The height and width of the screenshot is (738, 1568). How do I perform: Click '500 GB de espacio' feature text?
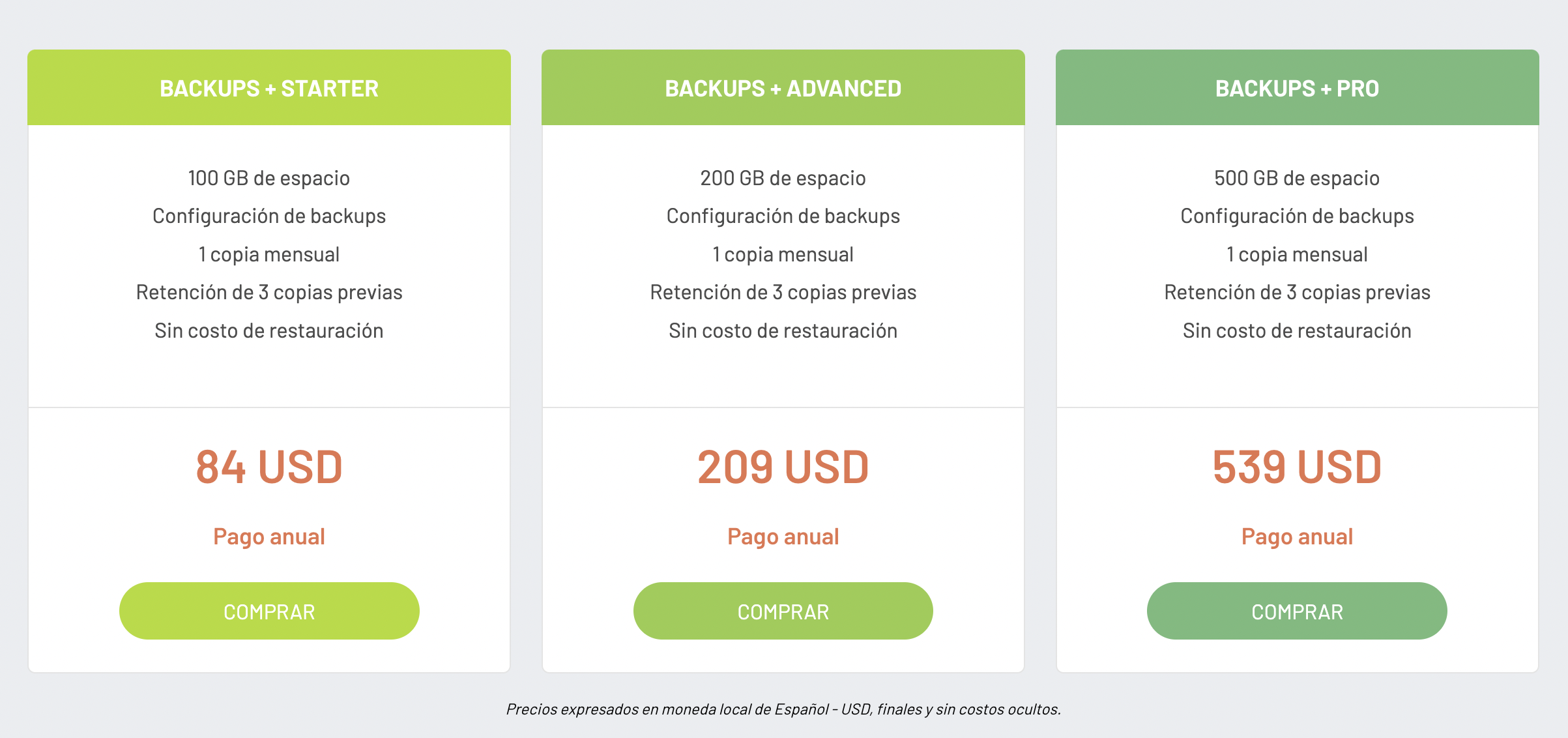(x=1297, y=178)
